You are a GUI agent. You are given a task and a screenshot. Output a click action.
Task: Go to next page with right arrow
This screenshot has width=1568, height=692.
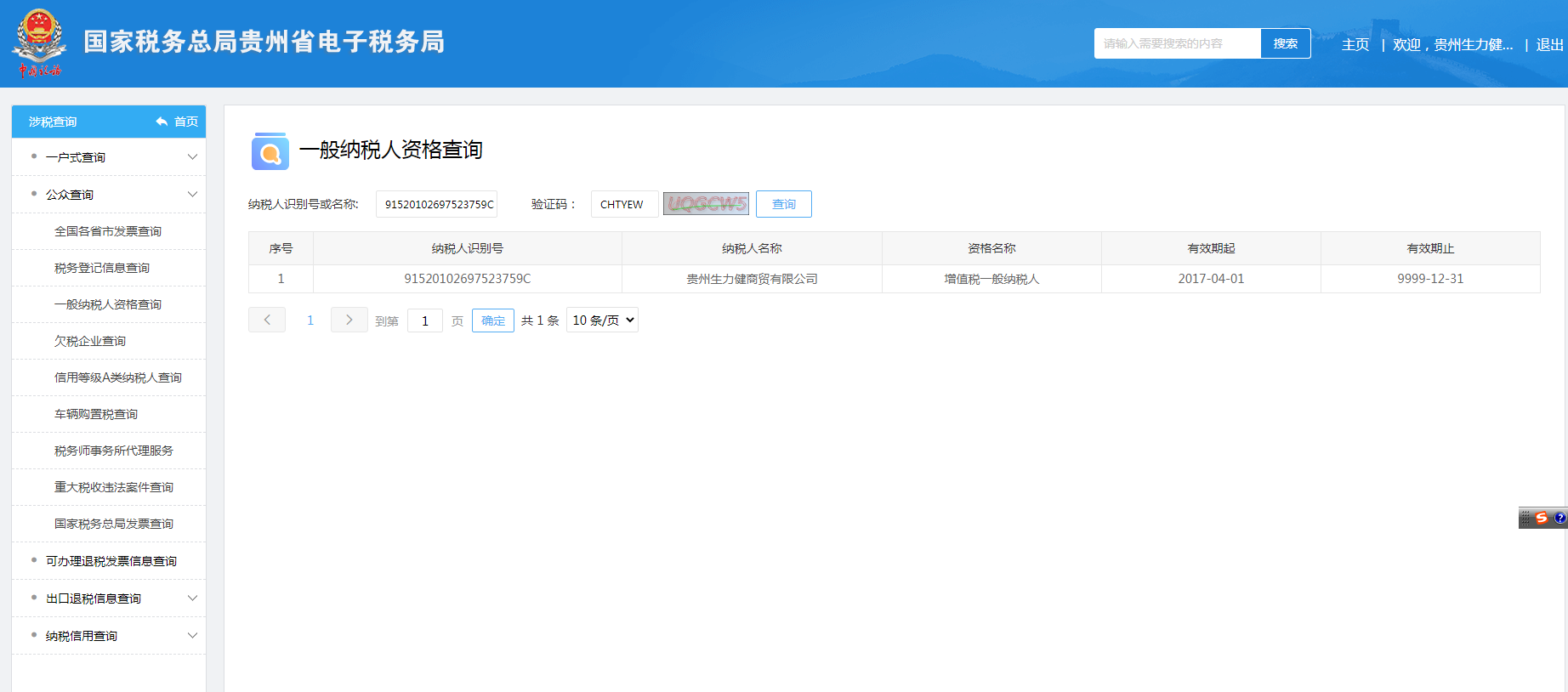pyautogui.click(x=349, y=320)
